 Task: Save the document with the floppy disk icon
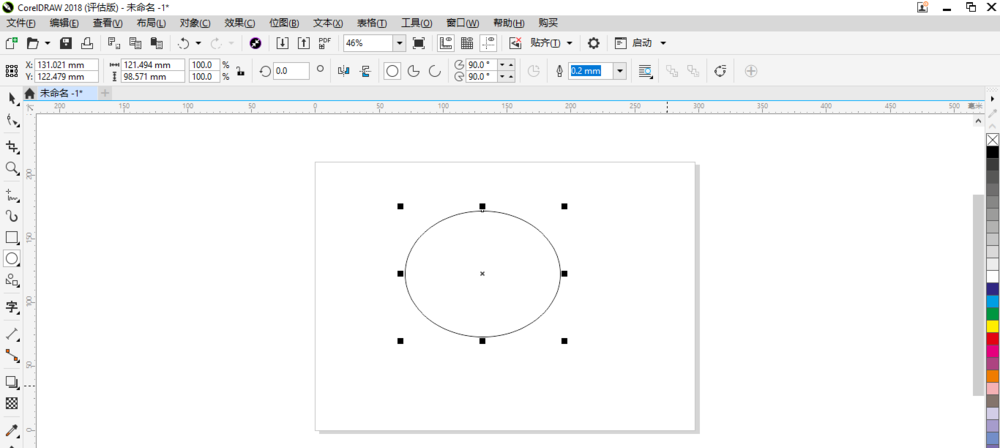[x=66, y=43]
